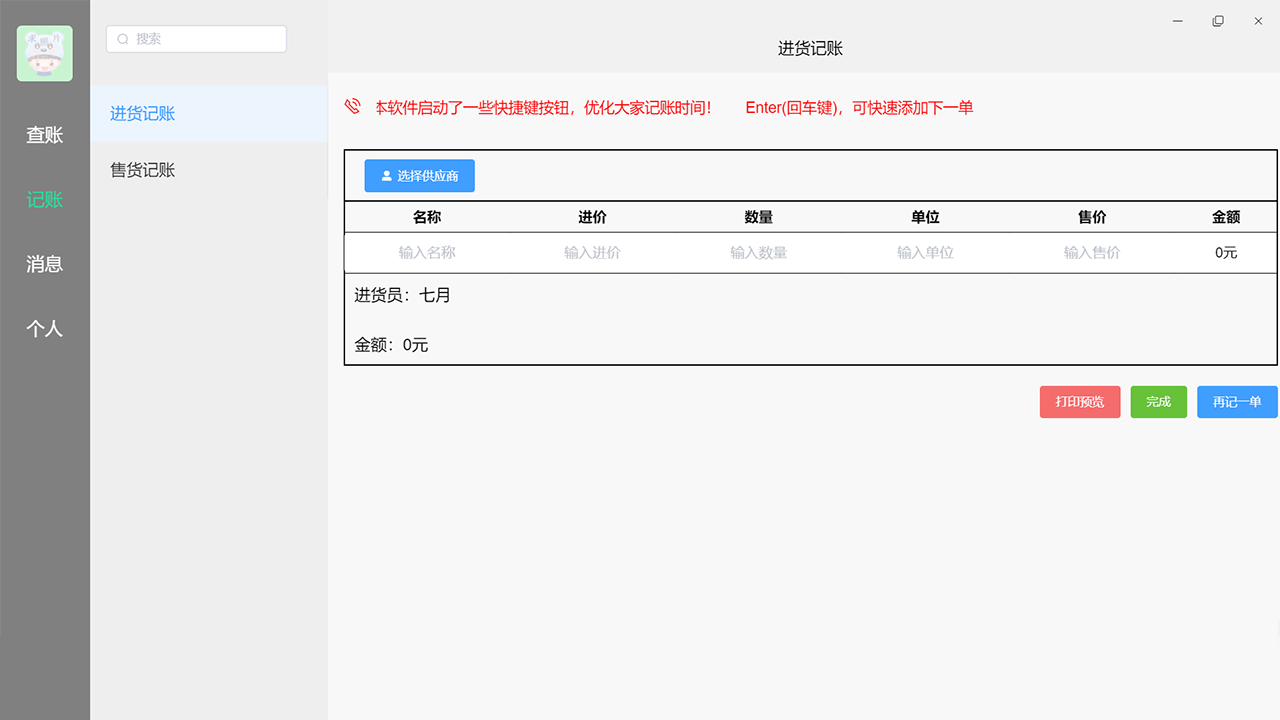Viewport: 1280px width, 720px height.
Task: Click the 搜索 search input box
Action: coord(196,38)
